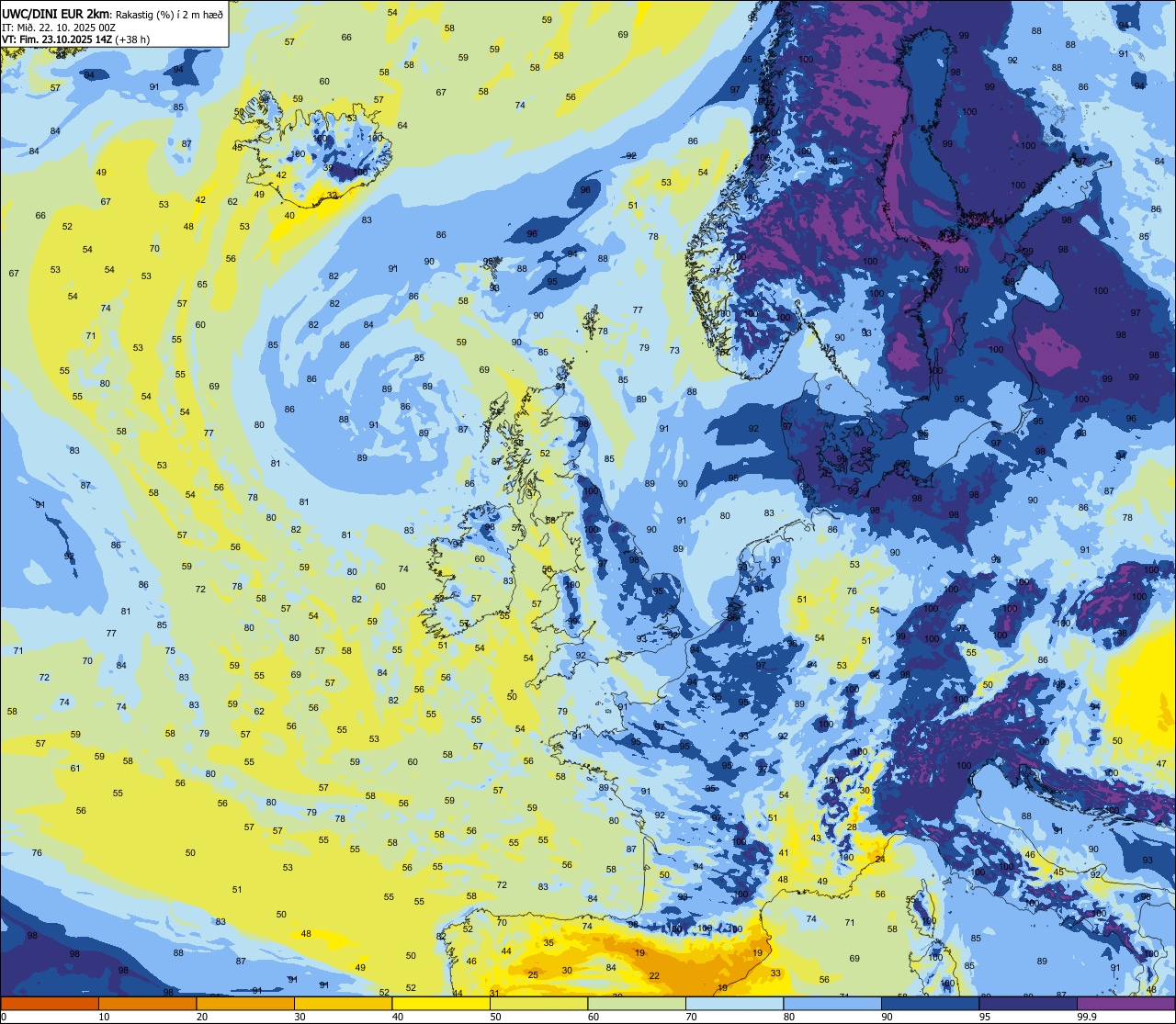The height and width of the screenshot is (1024, 1176).
Task: Click the 10–20 % orange legend swatch
Action: (147, 1004)
